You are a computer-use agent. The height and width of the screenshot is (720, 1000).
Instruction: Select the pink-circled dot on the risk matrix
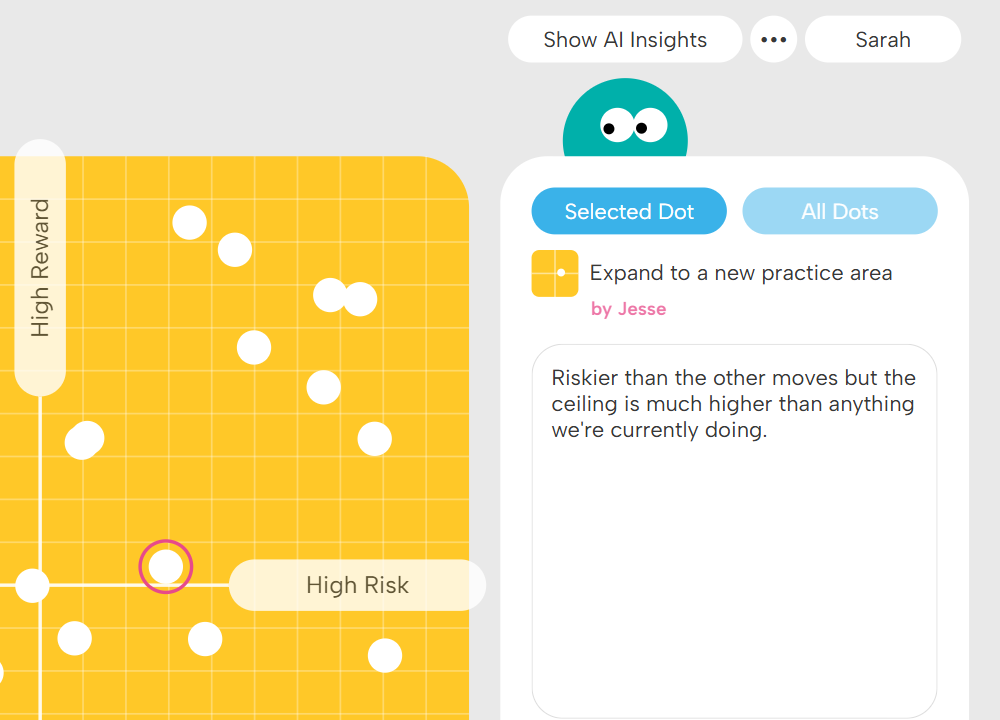click(166, 566)
